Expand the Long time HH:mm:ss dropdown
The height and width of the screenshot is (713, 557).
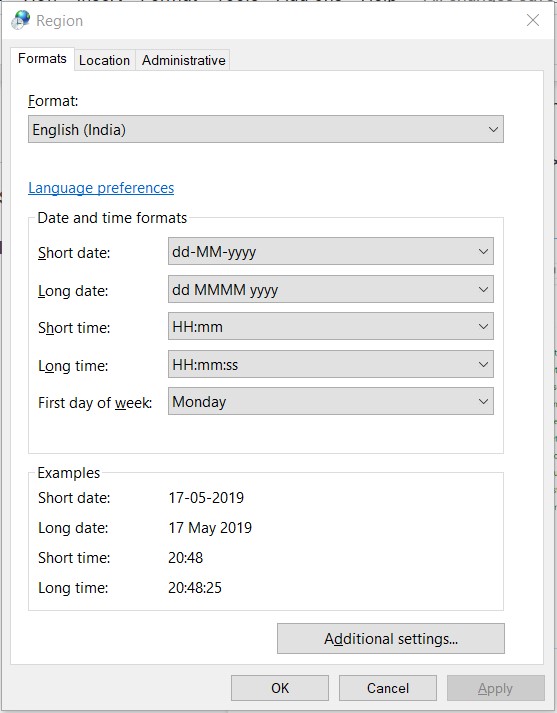click(x=331, y=364)
